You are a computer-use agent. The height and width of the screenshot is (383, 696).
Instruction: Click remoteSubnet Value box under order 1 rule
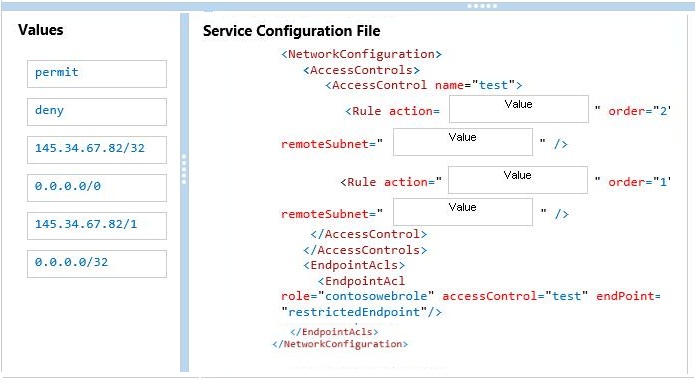[x=463, y=212]
